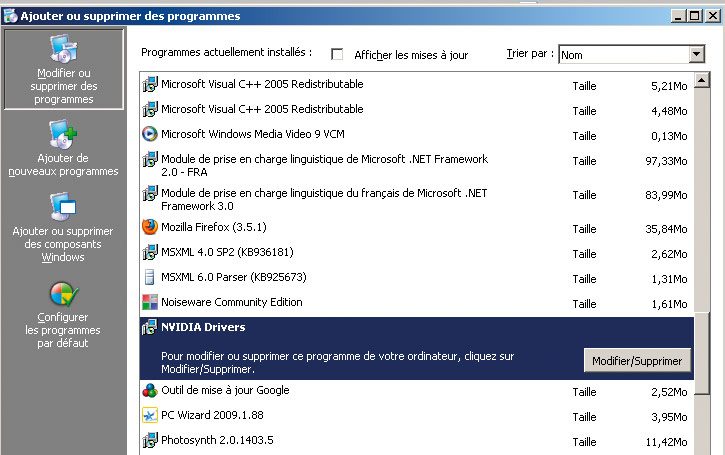
Task: Click Programmes actuellement installés label
Action: pyautogui.click(x=227, y=52)
